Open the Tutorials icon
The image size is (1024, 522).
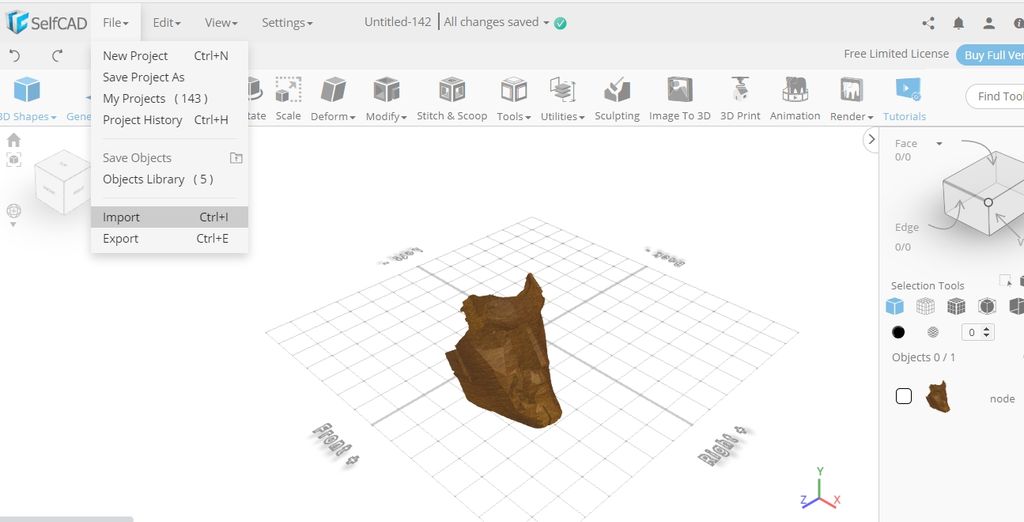904,99
